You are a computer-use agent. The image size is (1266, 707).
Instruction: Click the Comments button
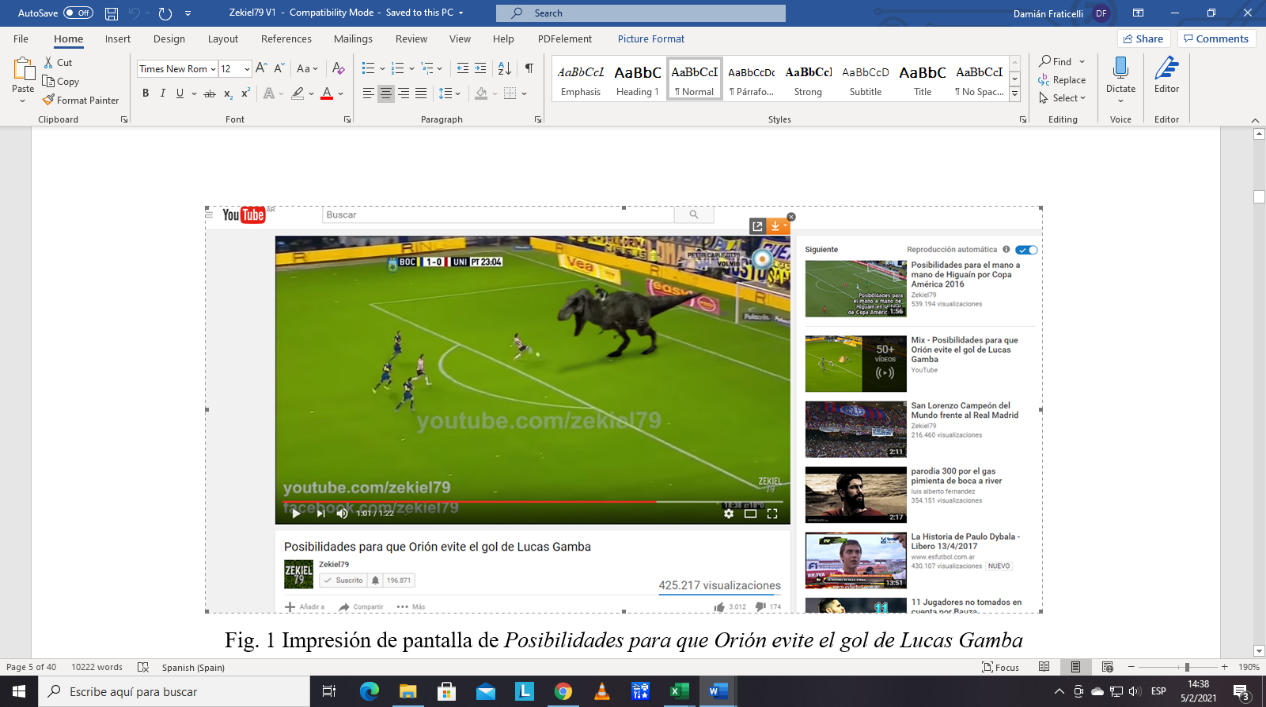(x=1216, y=39)
